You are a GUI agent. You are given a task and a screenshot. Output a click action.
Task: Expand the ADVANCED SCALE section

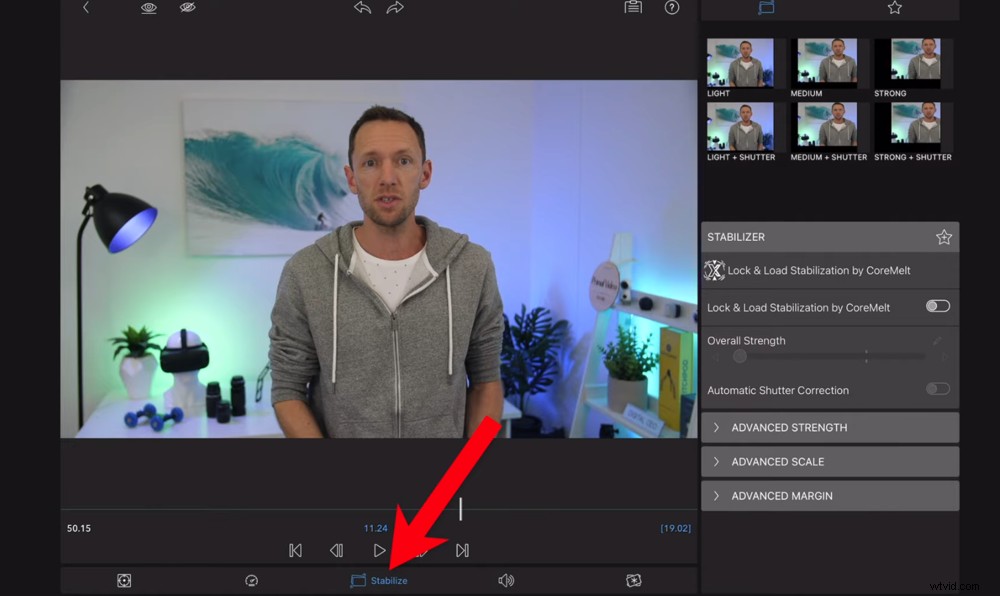tap(829, 461)
